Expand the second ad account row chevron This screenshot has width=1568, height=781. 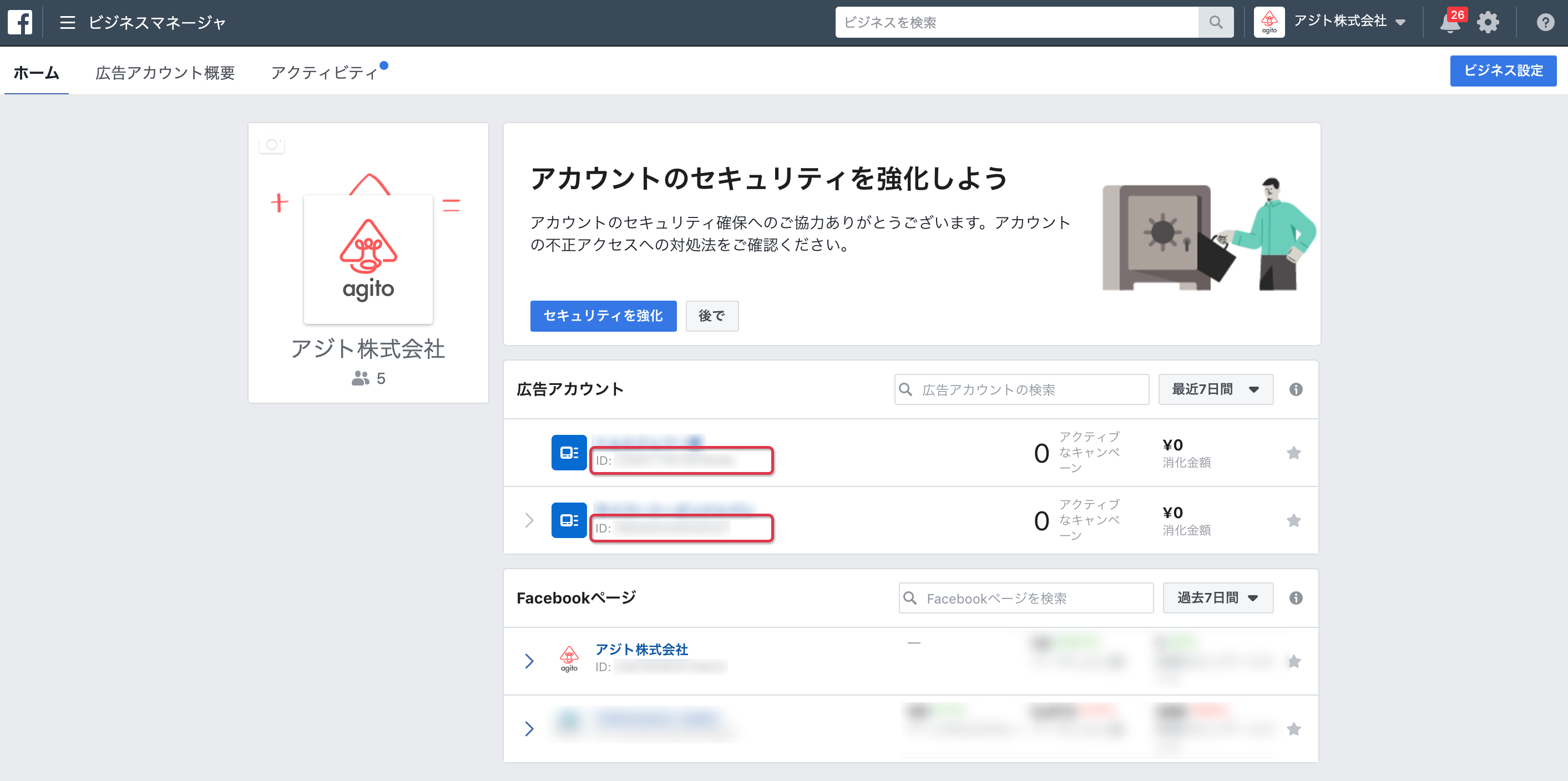coord(529,520)
